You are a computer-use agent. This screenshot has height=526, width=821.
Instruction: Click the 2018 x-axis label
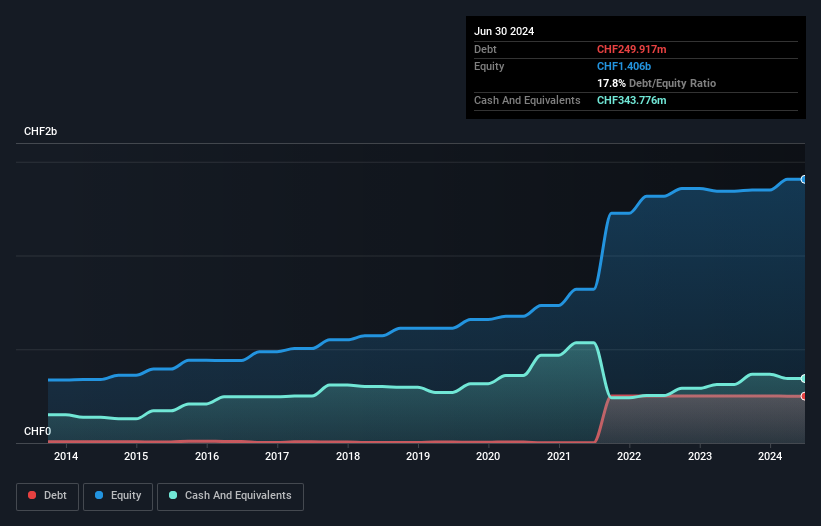pyautogui.click(x=348, y=456)
